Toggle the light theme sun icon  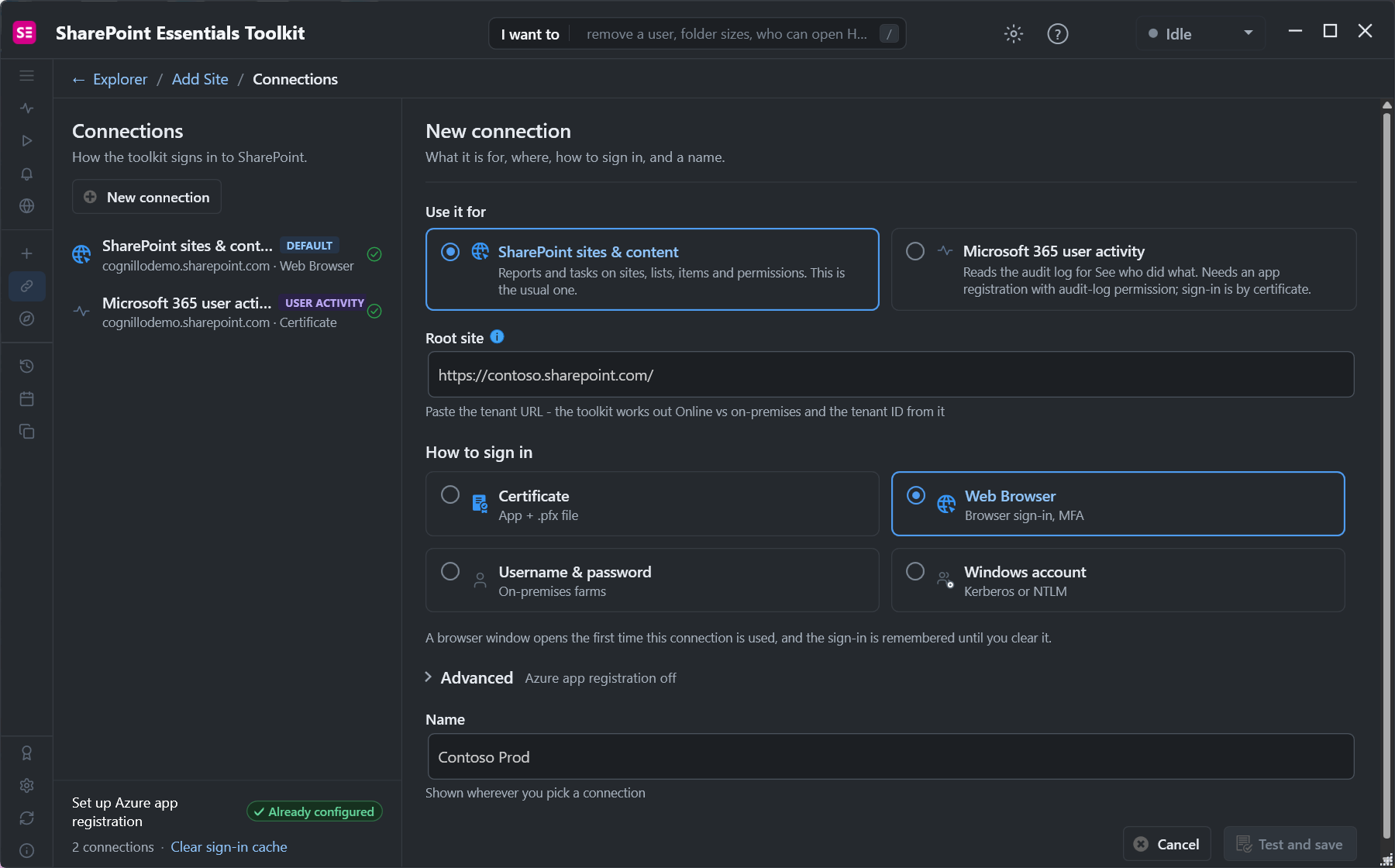1014,33
